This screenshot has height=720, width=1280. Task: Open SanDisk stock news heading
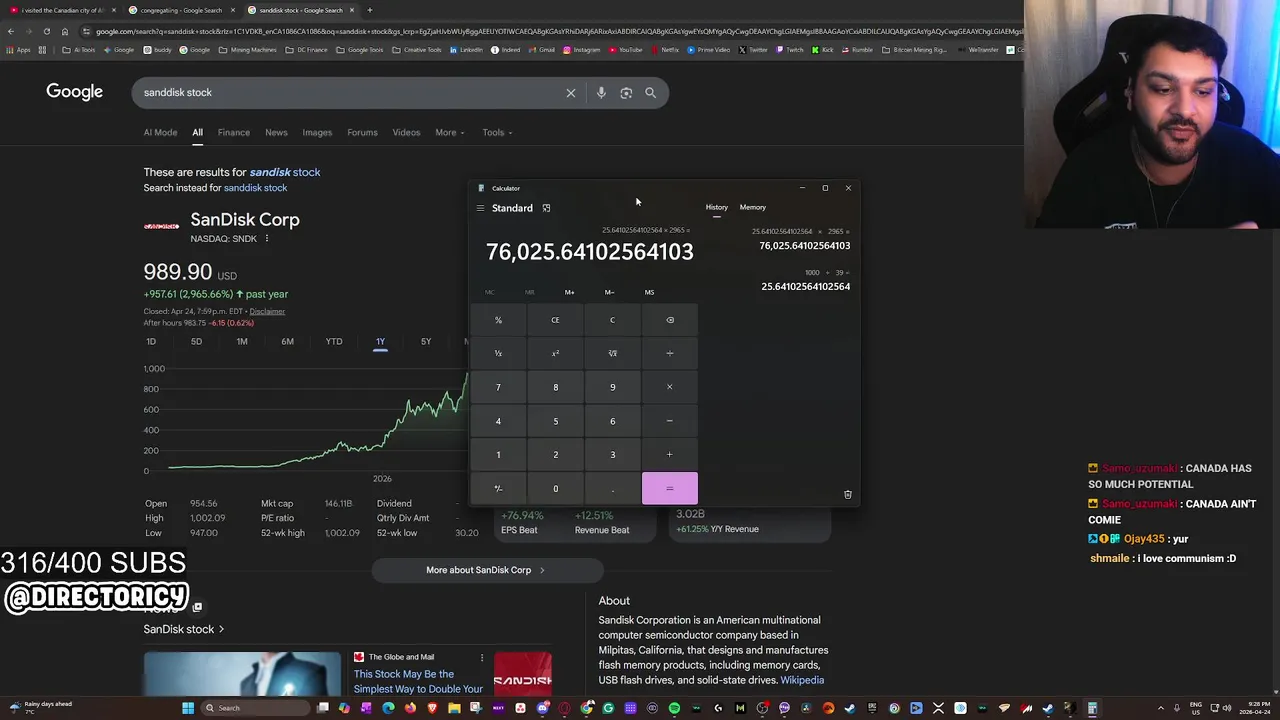(183, 629)
